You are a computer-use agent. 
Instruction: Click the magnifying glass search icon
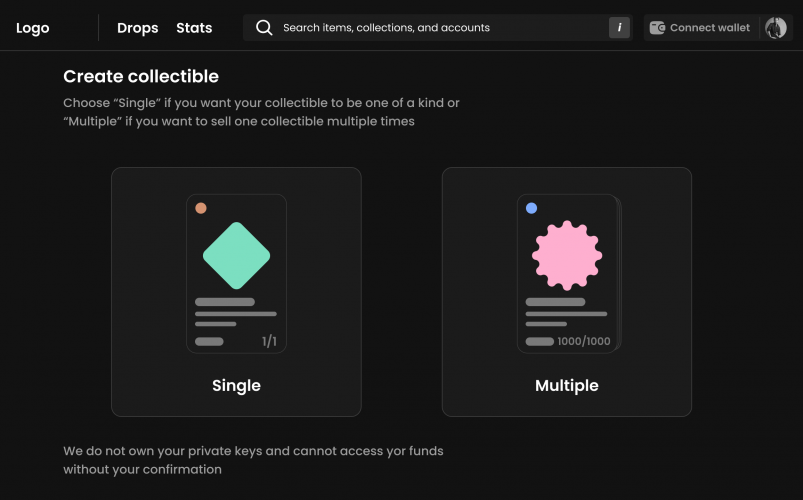[264, 28]
